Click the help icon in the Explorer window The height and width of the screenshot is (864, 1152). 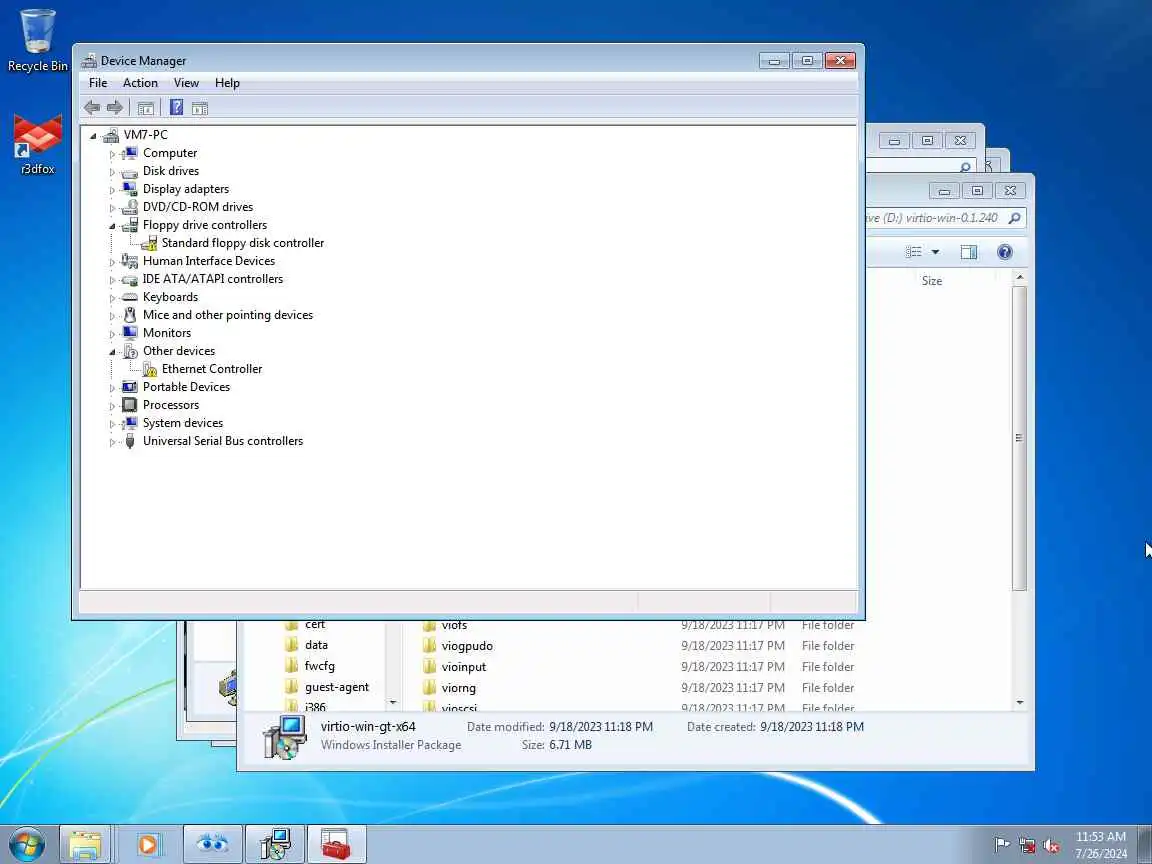tap(1004, 252)
